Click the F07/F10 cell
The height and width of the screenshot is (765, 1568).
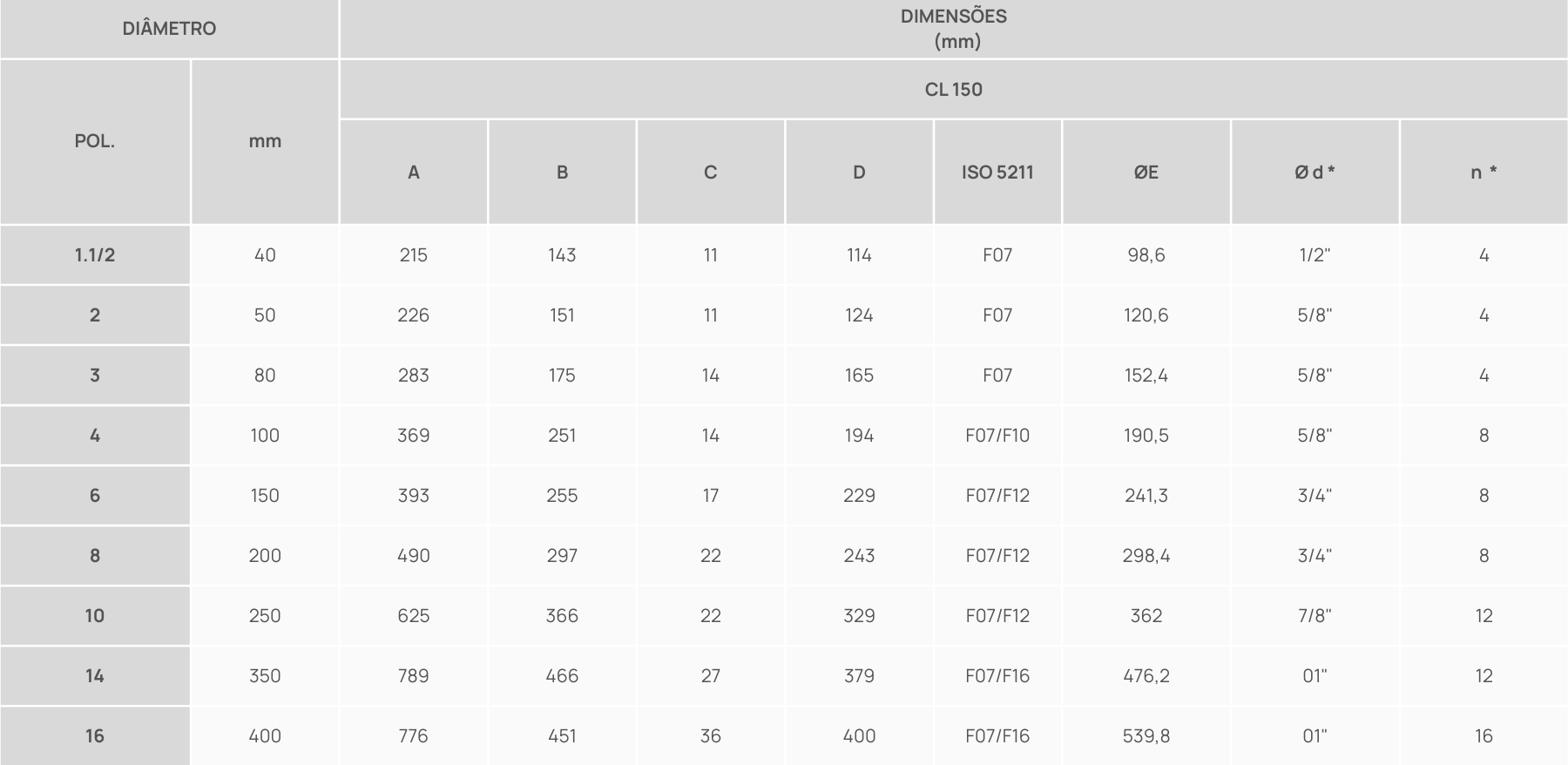click(x=997, y=436)
